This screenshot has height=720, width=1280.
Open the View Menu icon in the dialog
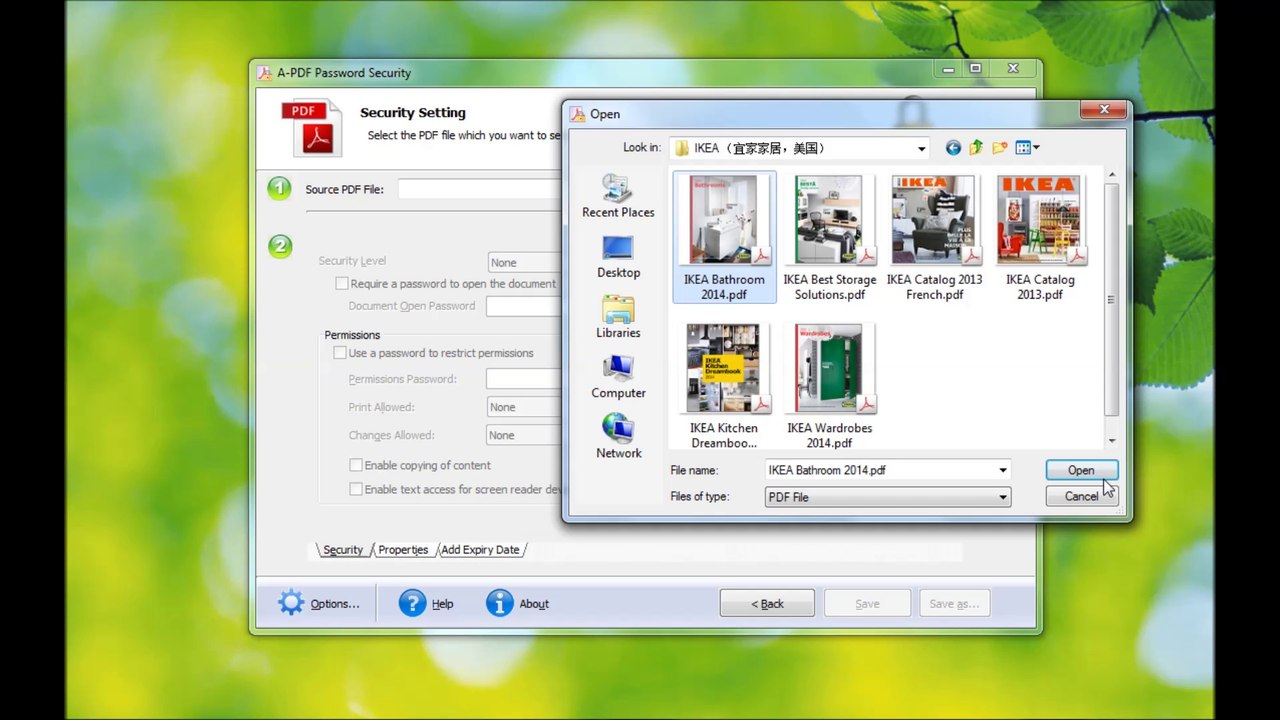click(1027, 148)
